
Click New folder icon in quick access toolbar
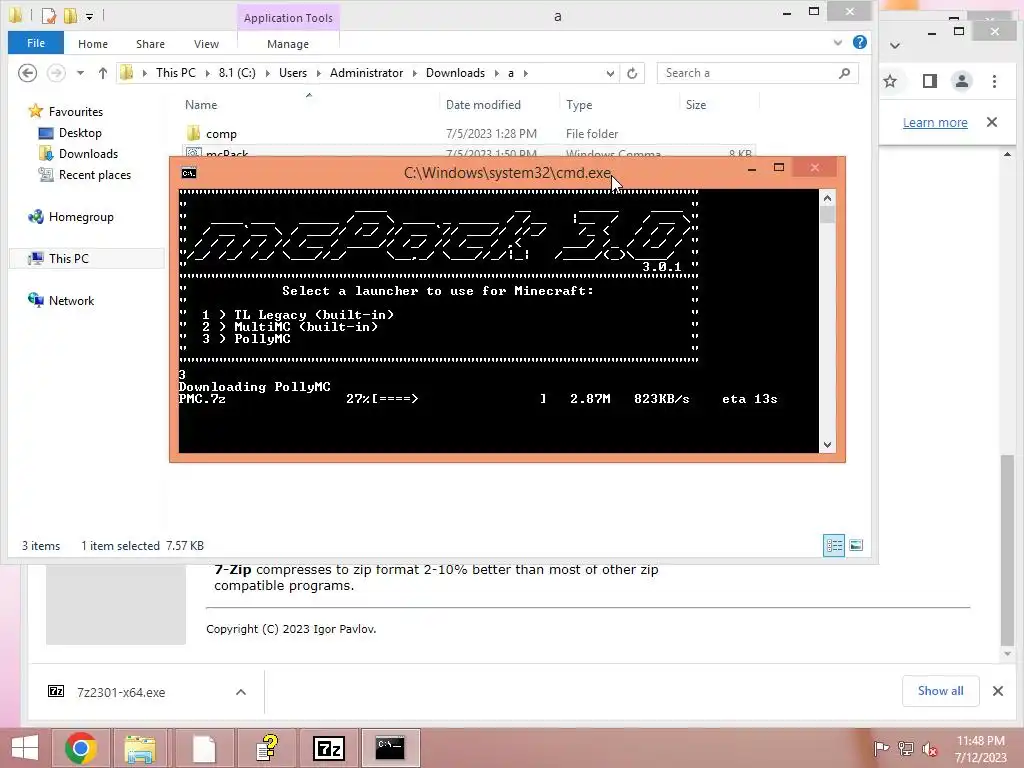70,15
